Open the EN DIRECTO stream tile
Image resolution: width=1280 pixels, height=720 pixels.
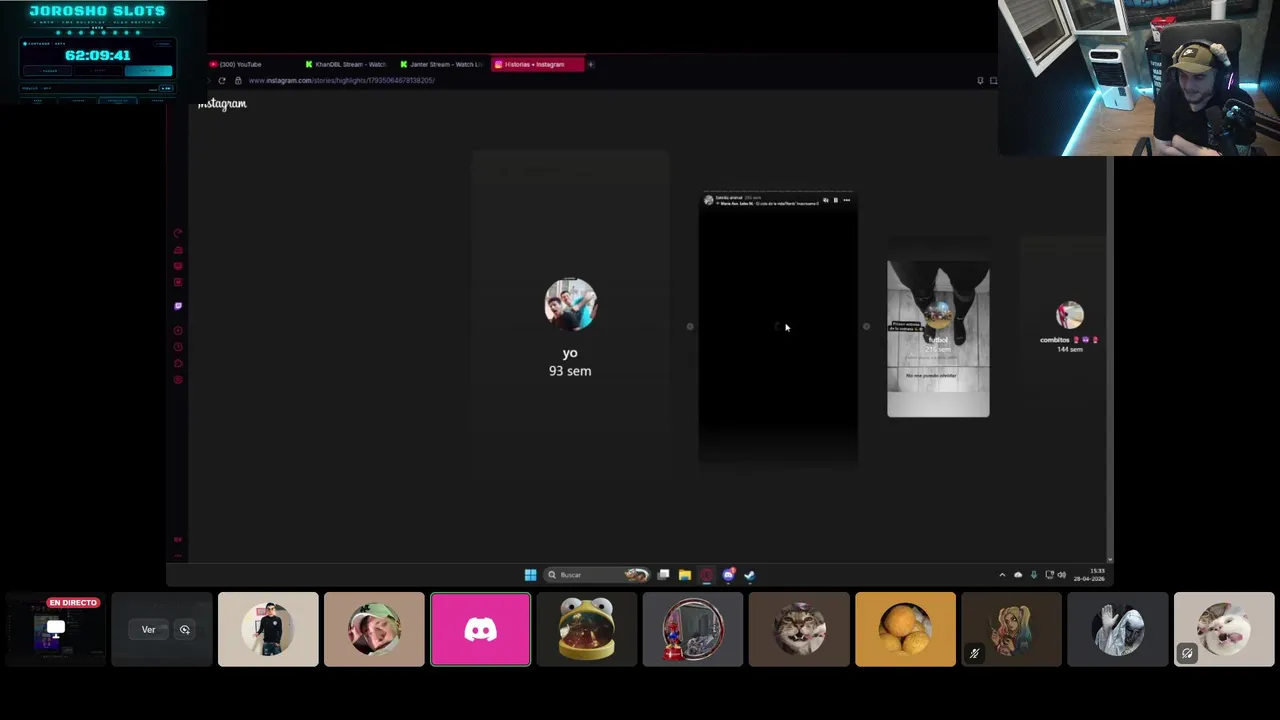pos(55,629)
